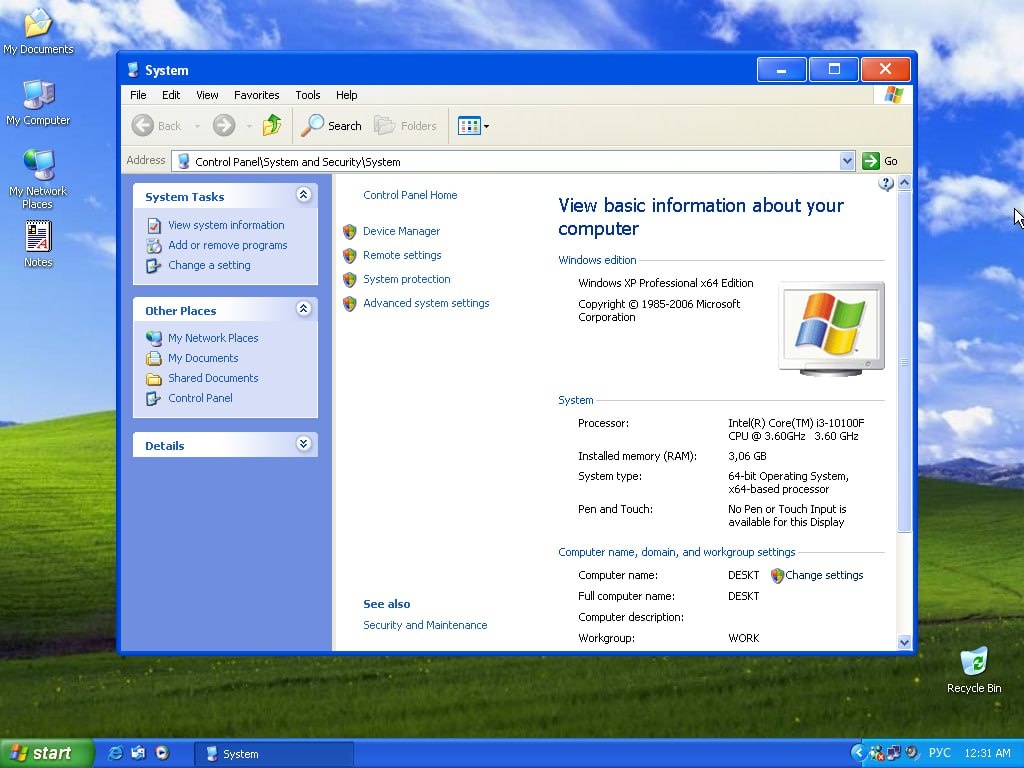The image size is (1024, 768).
Task: Click the scrollbar up arrow
Action: (904, 183)
